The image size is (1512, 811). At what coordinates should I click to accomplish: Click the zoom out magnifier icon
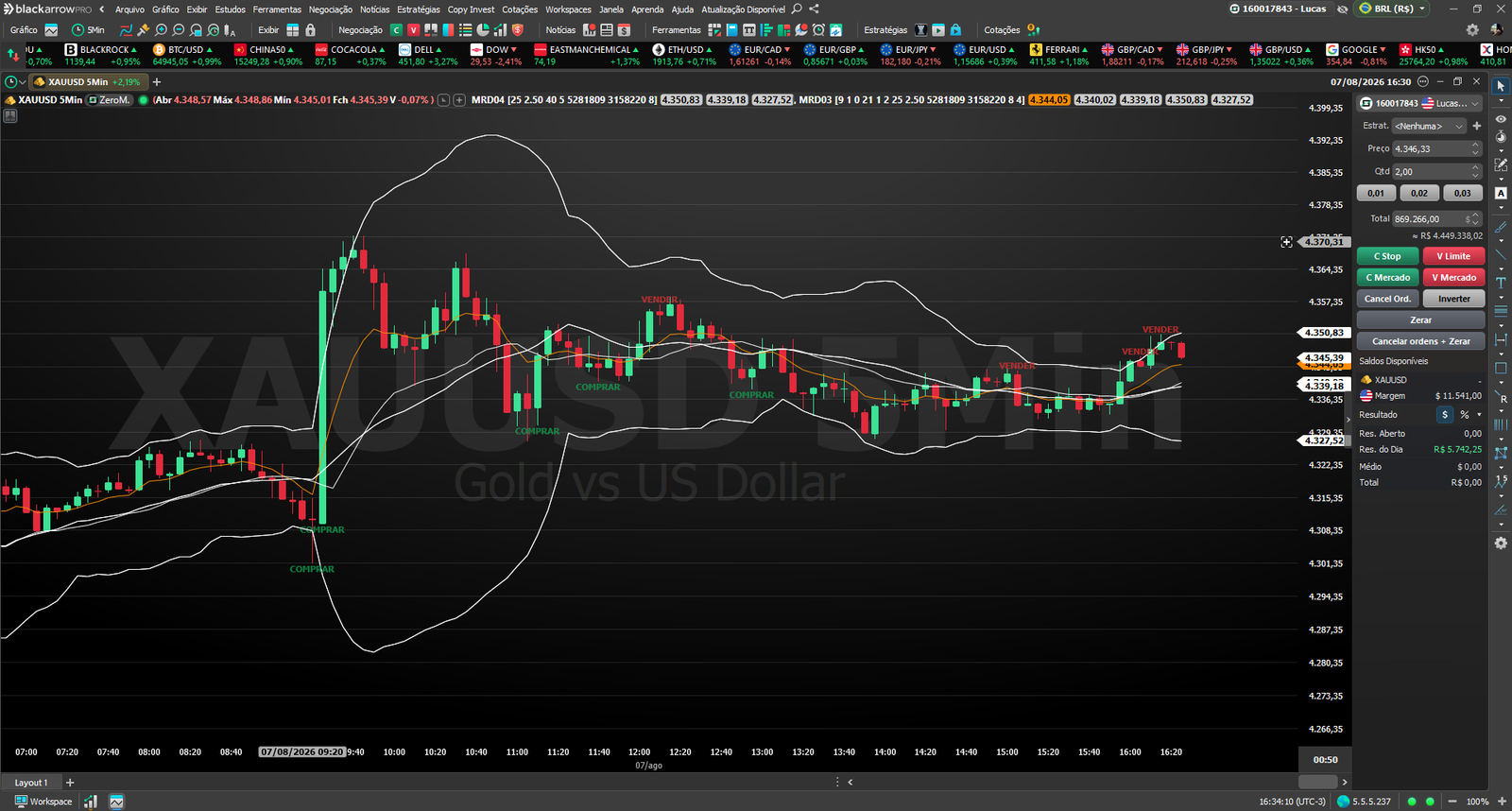(x=179, y=30)
